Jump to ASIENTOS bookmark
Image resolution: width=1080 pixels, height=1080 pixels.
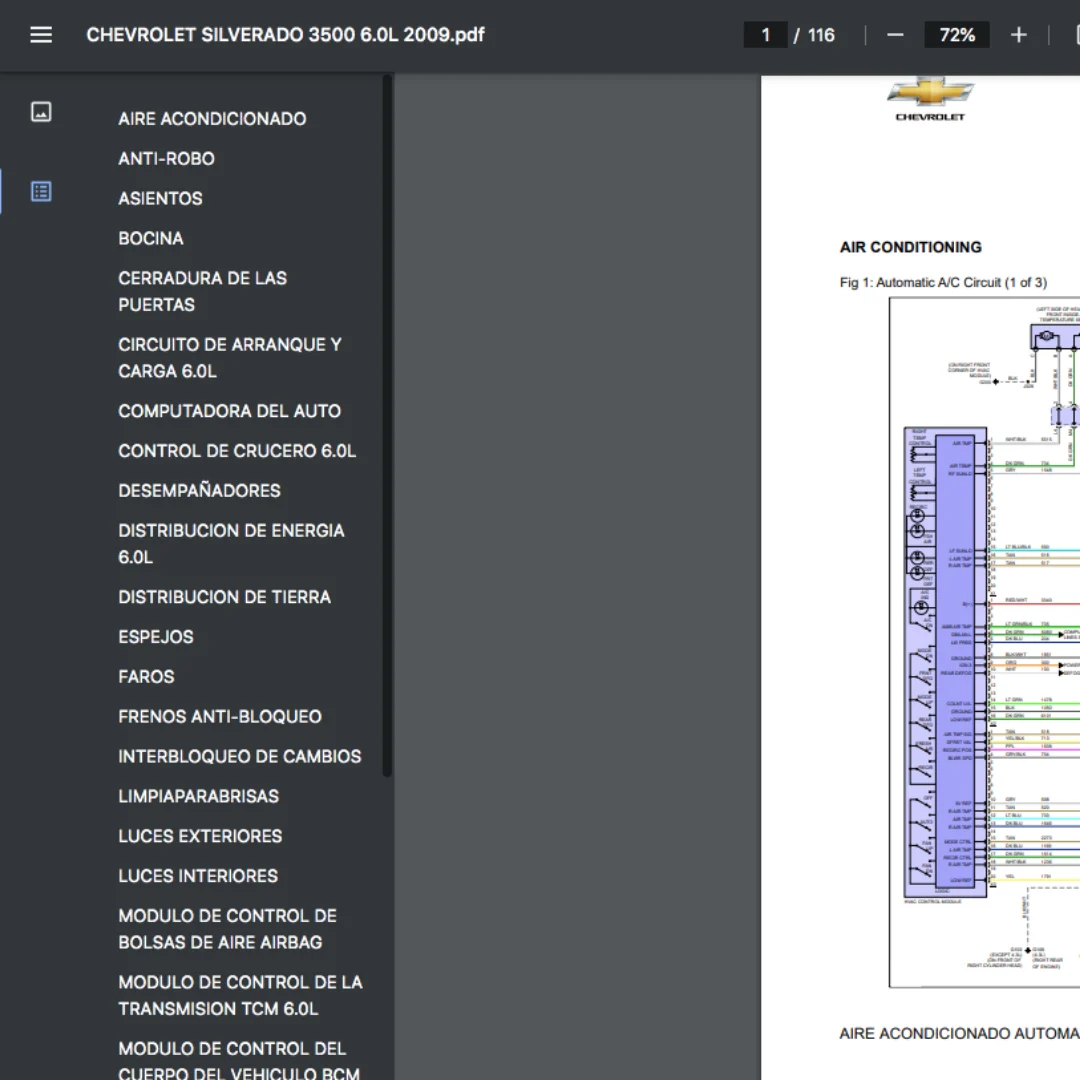click(160, 199)
